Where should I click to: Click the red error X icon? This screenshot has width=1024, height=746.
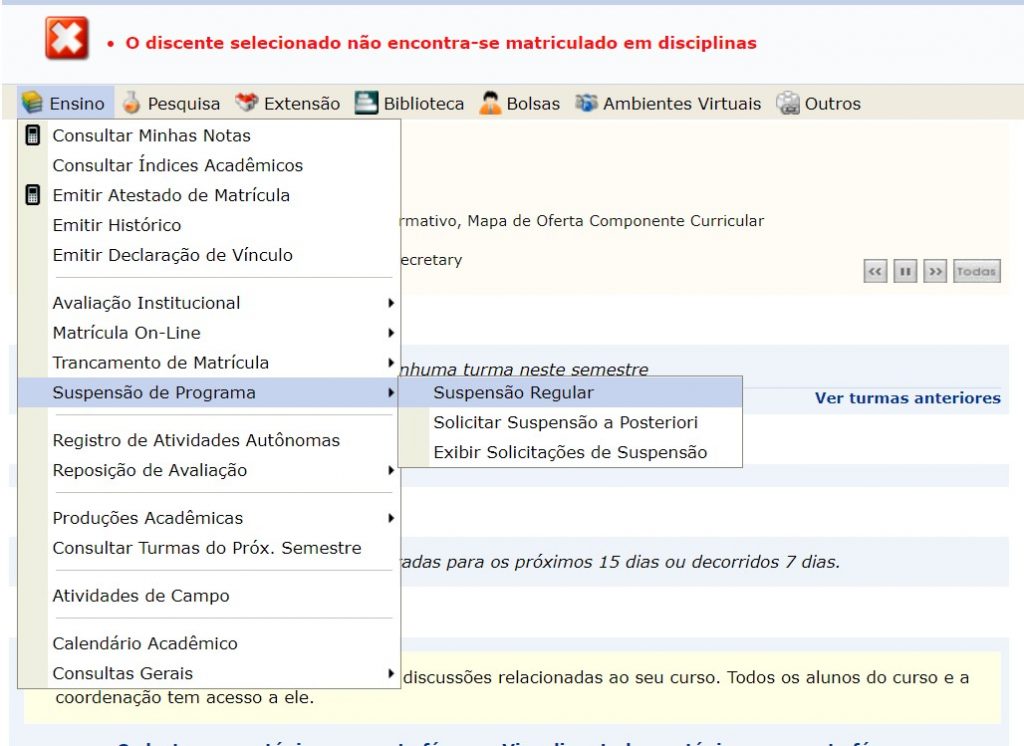67,39
